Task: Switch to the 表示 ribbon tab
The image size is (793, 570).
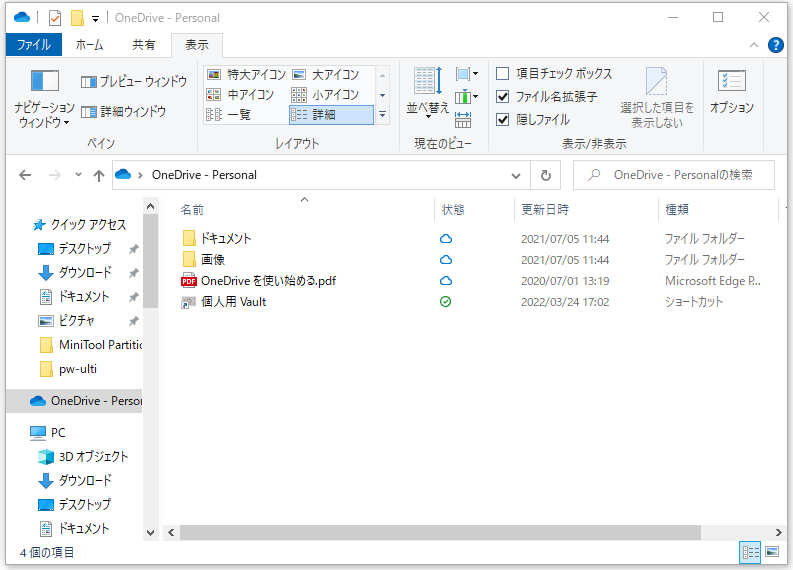Action: [x=197, y=45]
